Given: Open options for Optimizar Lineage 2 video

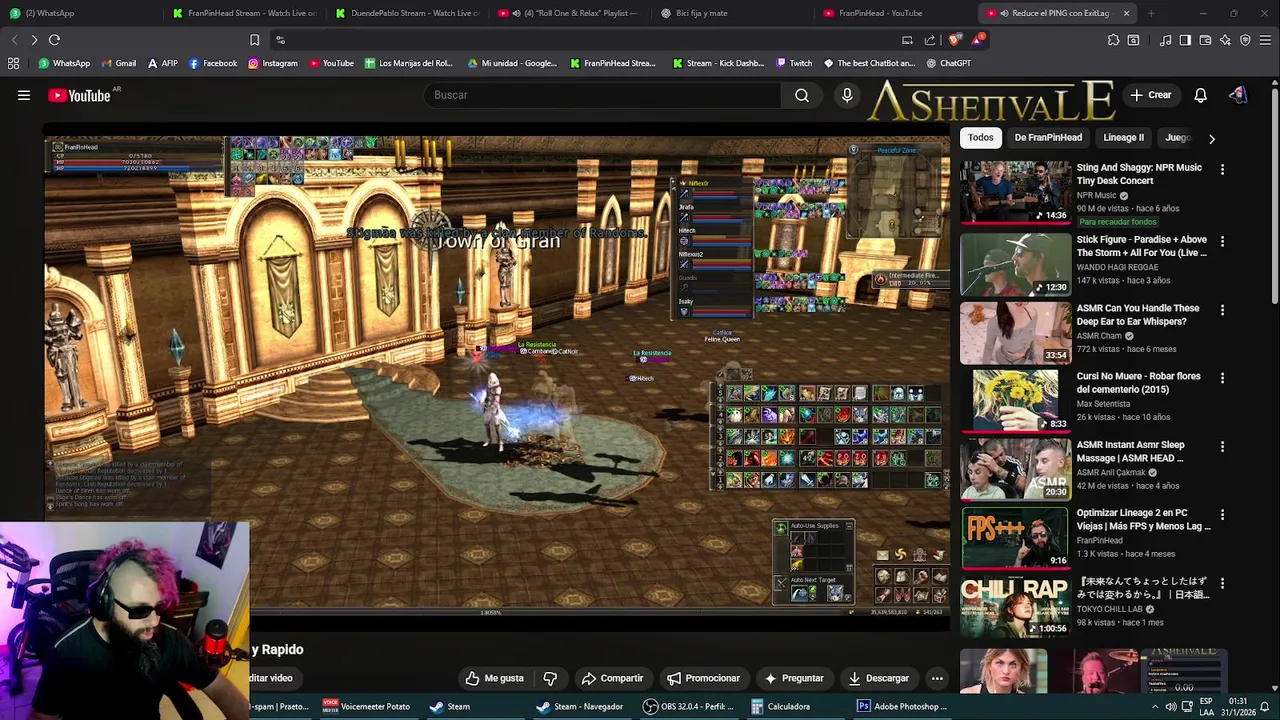Looking at the screenshot, I should pyautogui.click(x=1222, y=514).
